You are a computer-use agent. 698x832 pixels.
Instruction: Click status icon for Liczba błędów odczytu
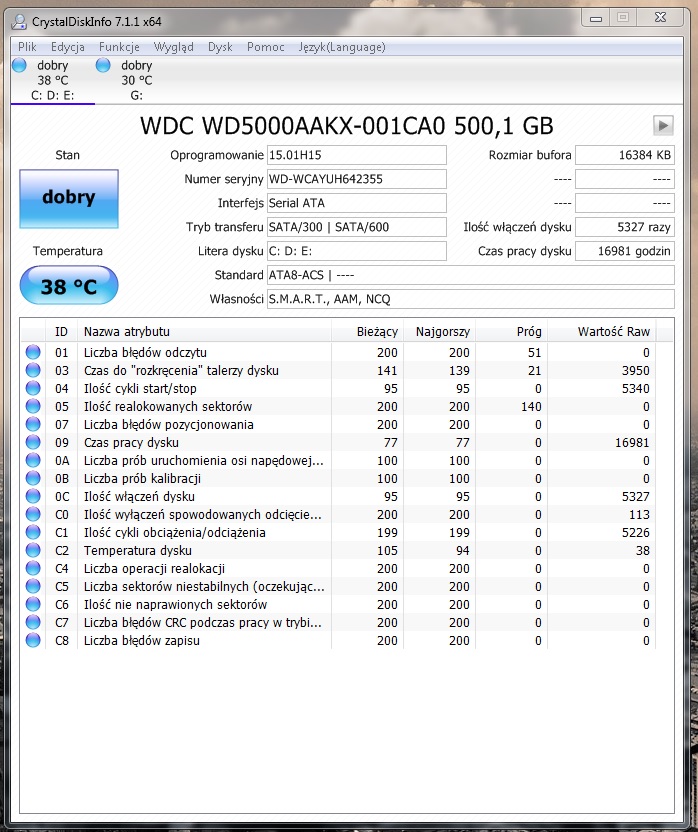click(x=33, y=352)
